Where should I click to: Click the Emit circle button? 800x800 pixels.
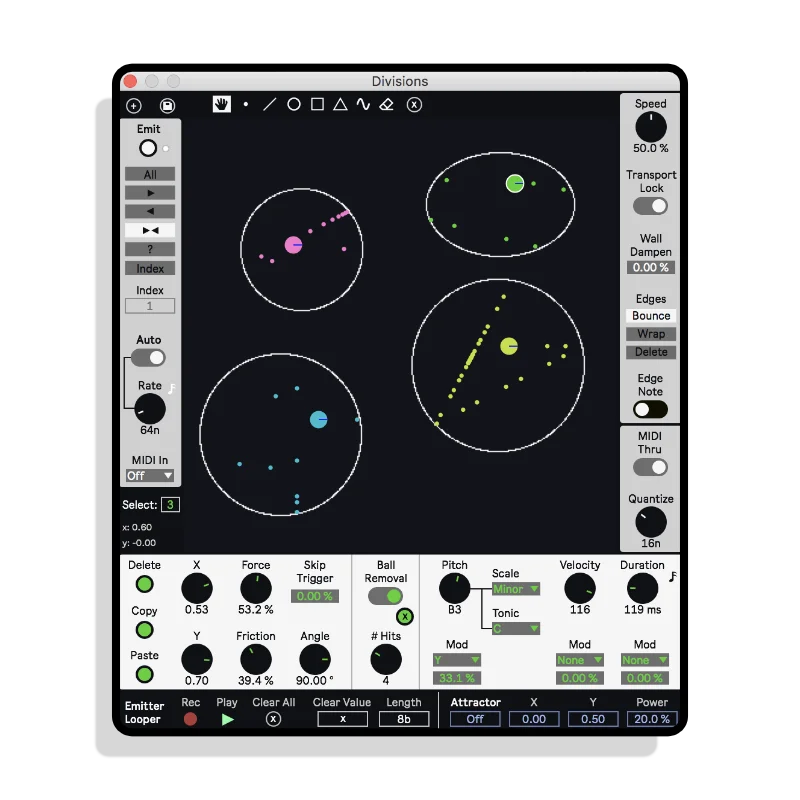148,148
